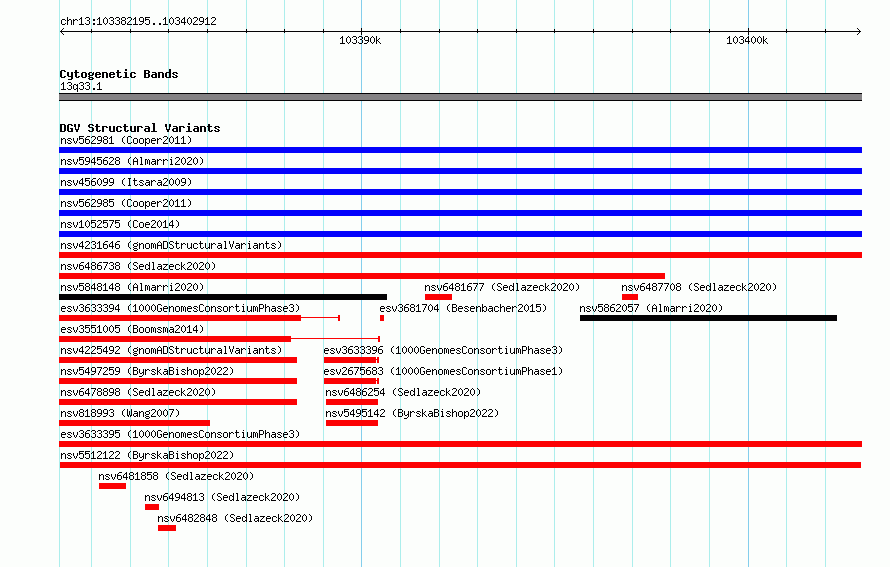Click the black bar under nsv5848148
Screen dimensions: 890x567
click(223, 297)
